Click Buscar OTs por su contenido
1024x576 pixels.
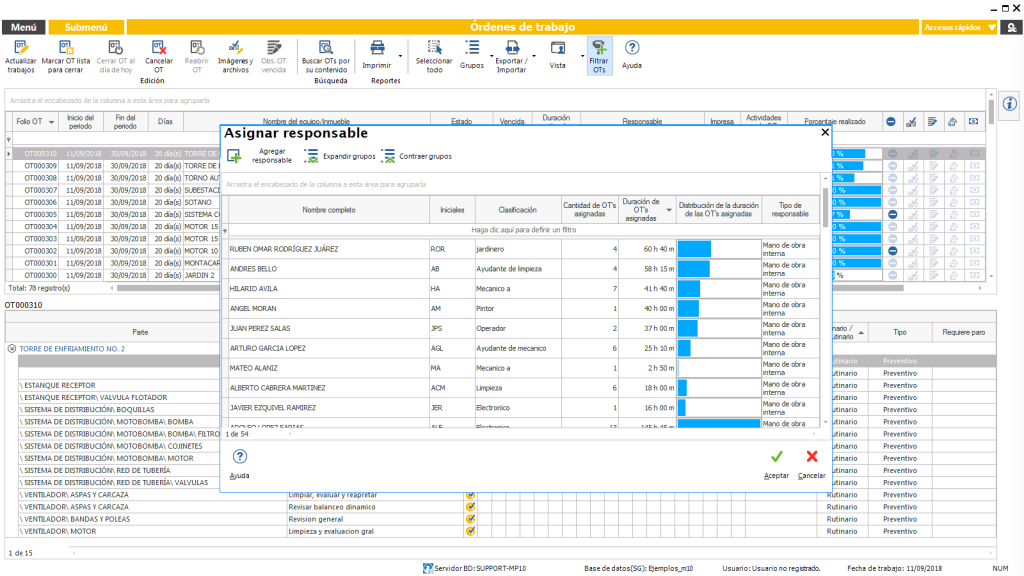326,48
